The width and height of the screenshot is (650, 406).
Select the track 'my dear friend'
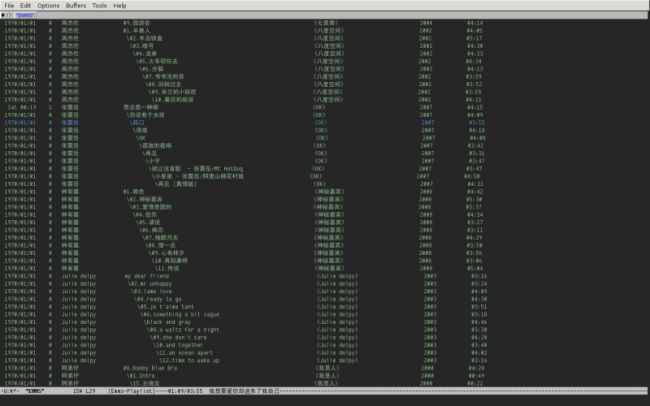[x=146, y=276]
